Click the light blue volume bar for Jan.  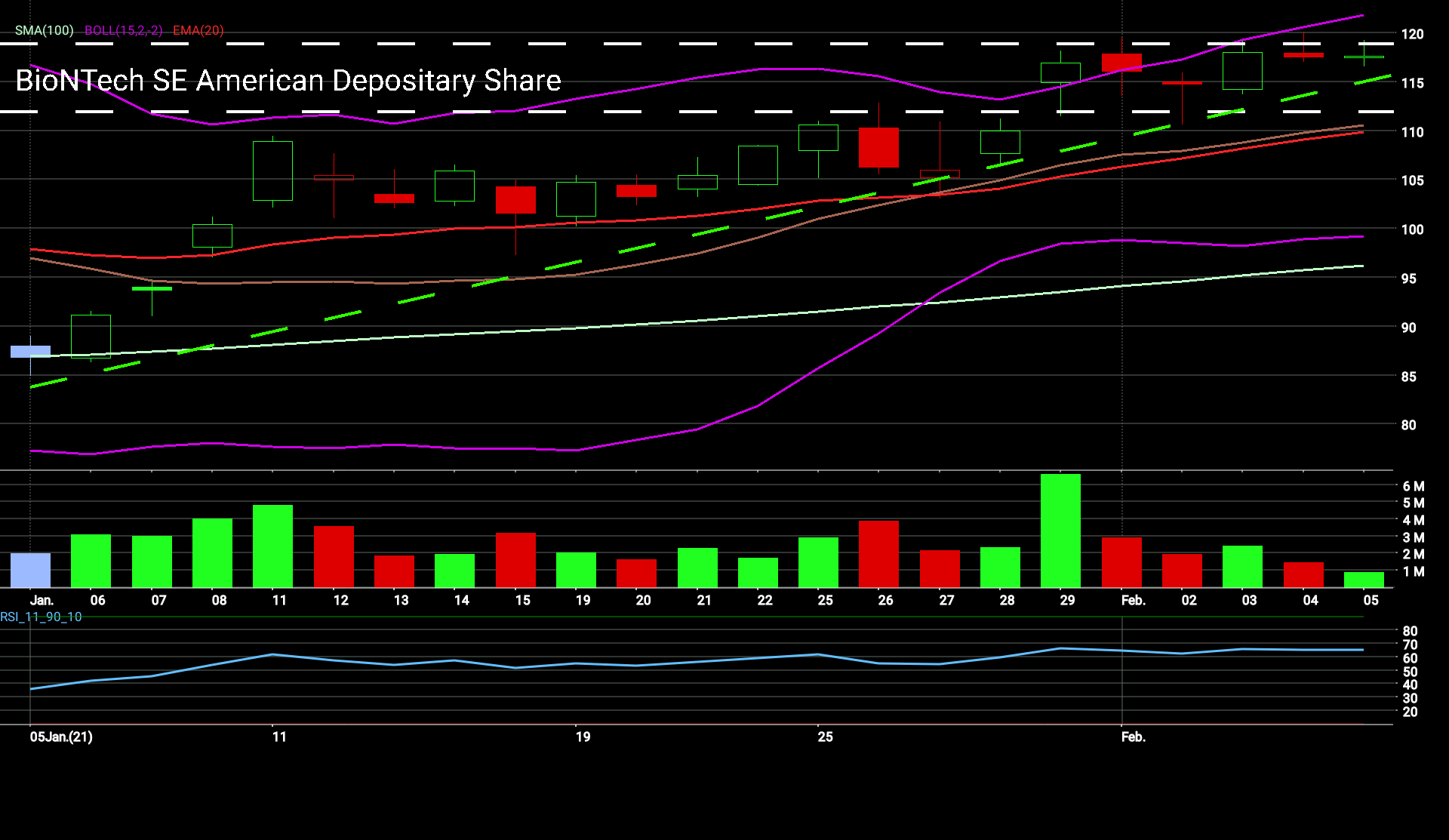pos(30,570)
